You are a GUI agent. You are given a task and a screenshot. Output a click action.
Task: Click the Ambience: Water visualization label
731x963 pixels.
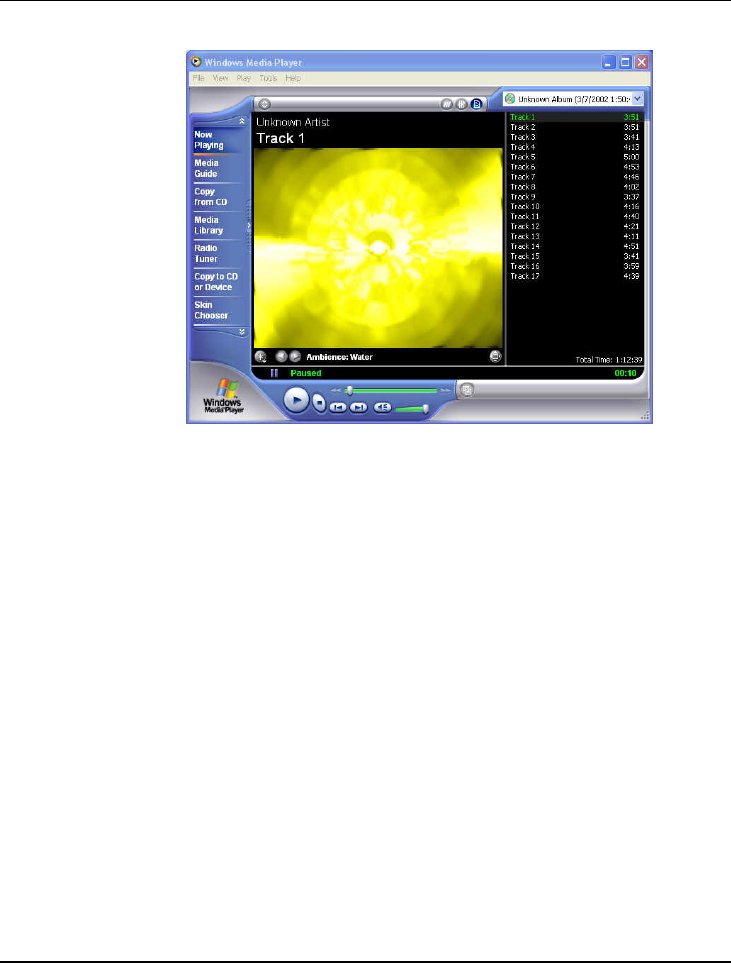click(x=339, y=357)
